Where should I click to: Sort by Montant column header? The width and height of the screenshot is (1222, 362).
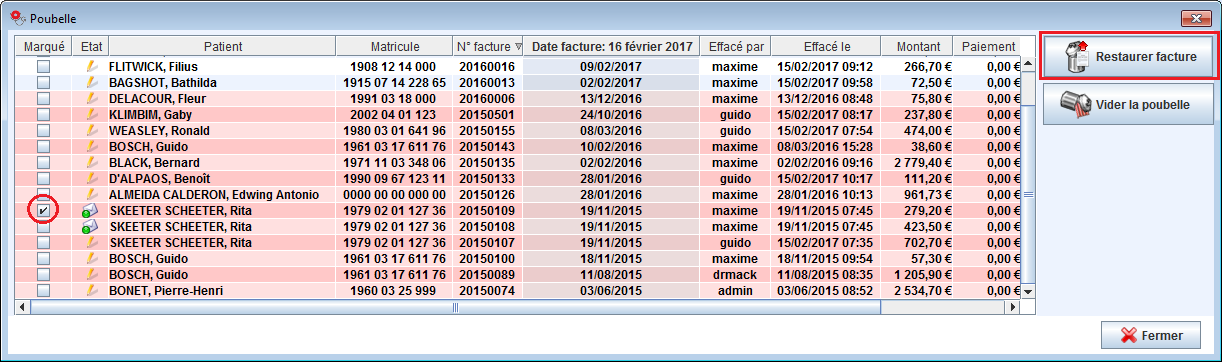click(916, 46)
